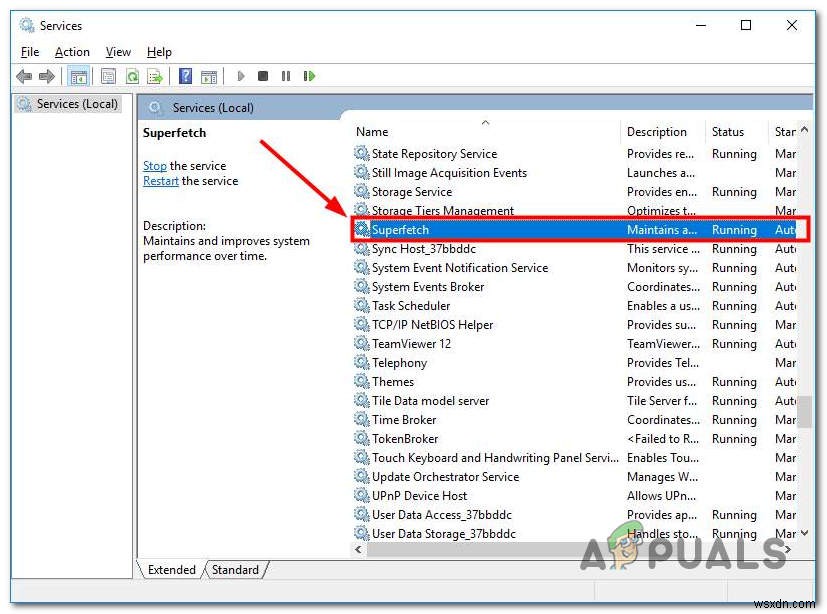
Task: Click the vertical scrollbar thumb
Action: (804, 411)
